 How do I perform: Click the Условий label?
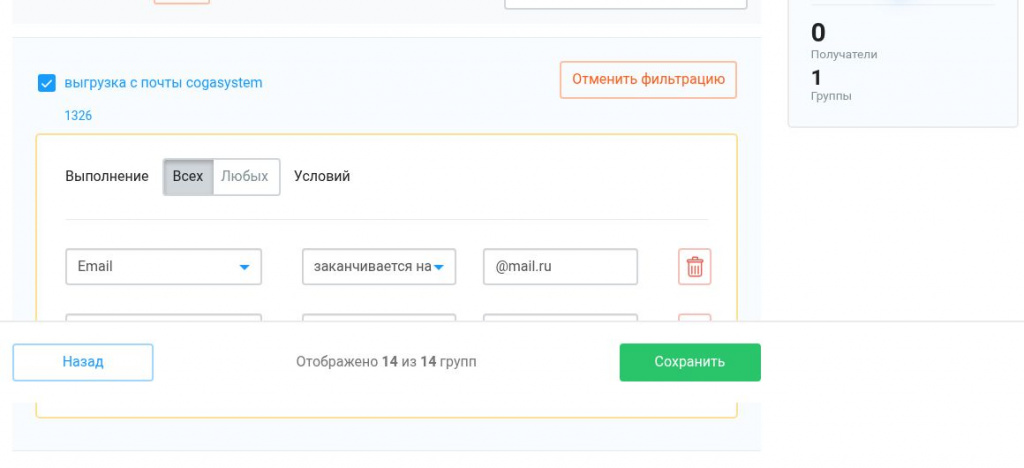(x=322, y=176)
